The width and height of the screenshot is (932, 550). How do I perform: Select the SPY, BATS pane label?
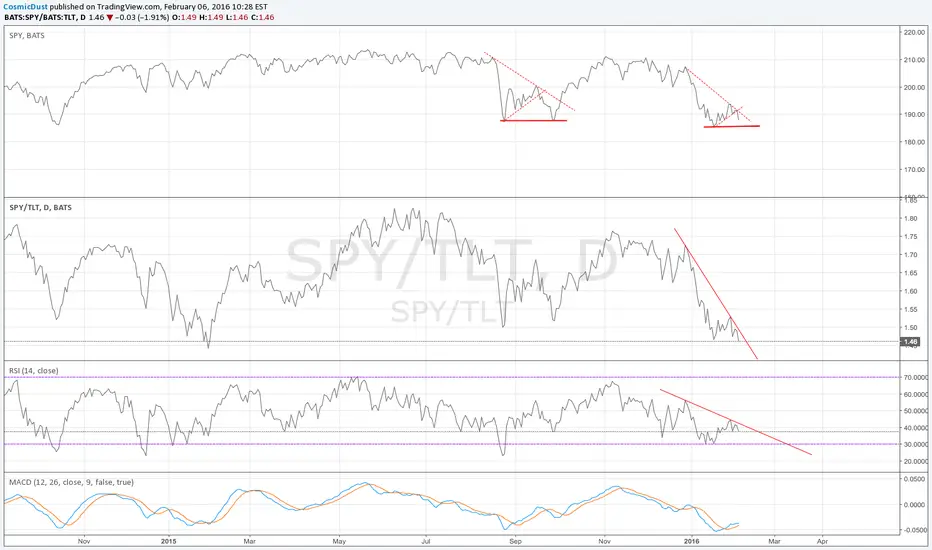pyautogui.click(x=27, y=36)
